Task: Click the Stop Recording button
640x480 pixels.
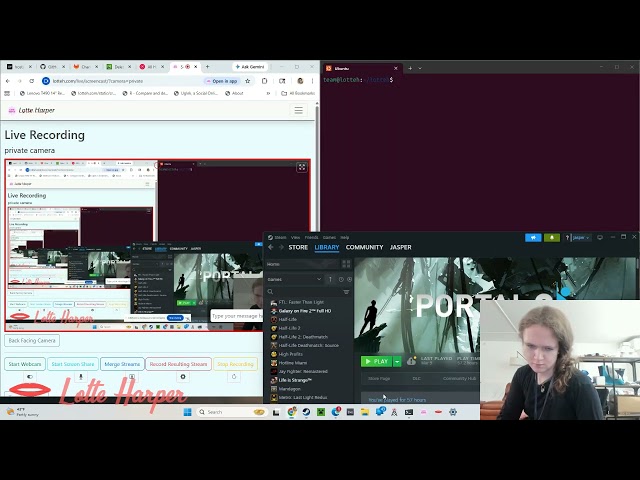Action: point(235,364)
